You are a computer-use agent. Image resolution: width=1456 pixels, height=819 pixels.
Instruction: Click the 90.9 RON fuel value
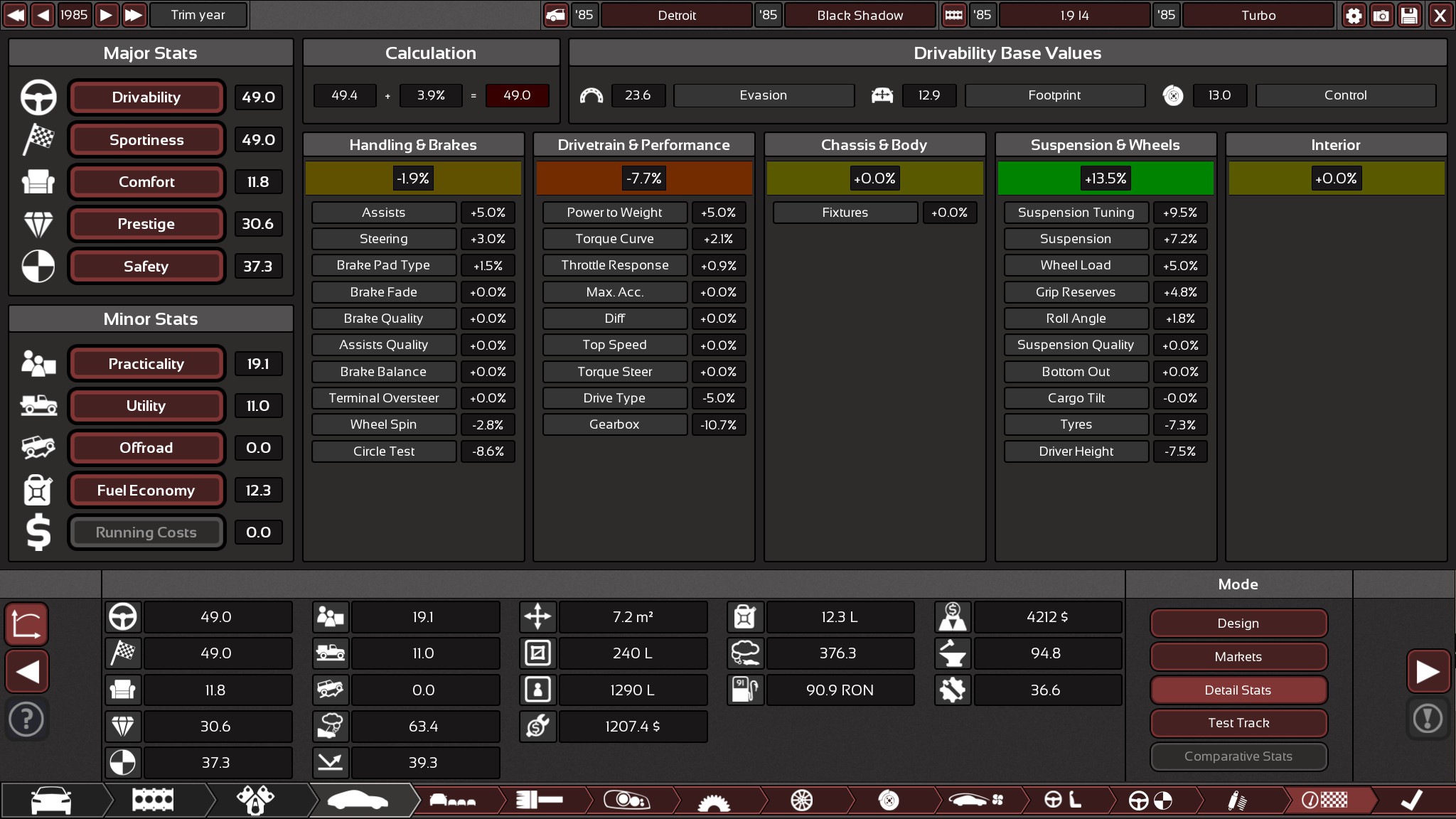coord(840,690)
